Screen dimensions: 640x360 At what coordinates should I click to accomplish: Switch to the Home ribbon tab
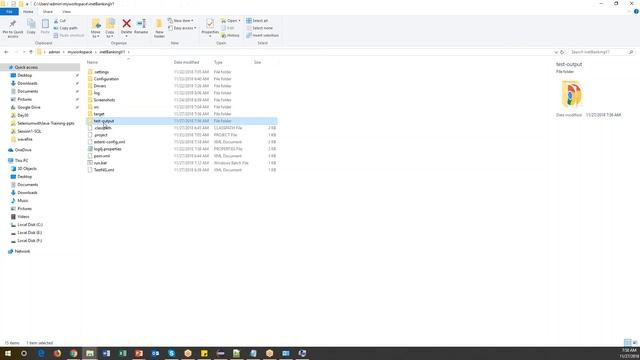click(28, 11)
